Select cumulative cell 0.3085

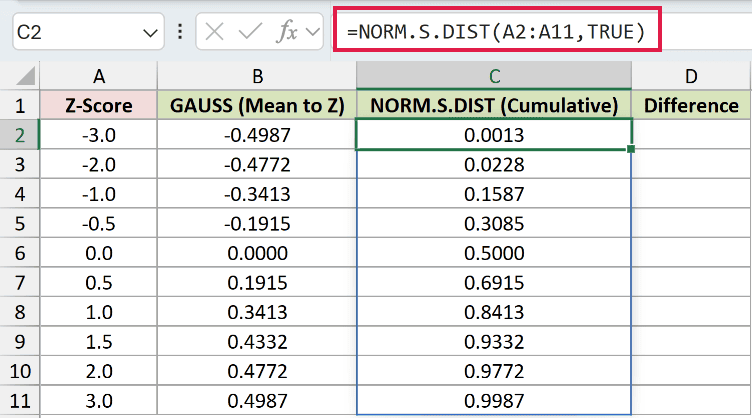coord(494,223)
